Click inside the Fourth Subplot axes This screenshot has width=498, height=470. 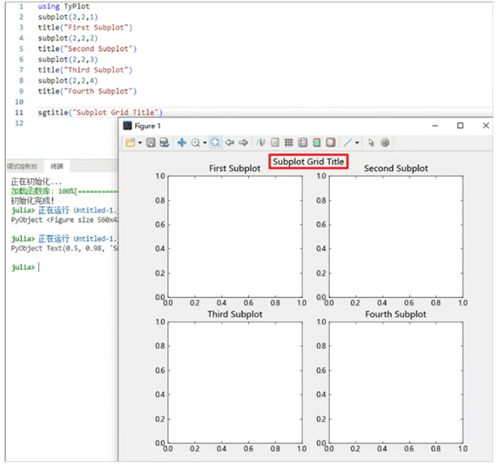(396, 382)
